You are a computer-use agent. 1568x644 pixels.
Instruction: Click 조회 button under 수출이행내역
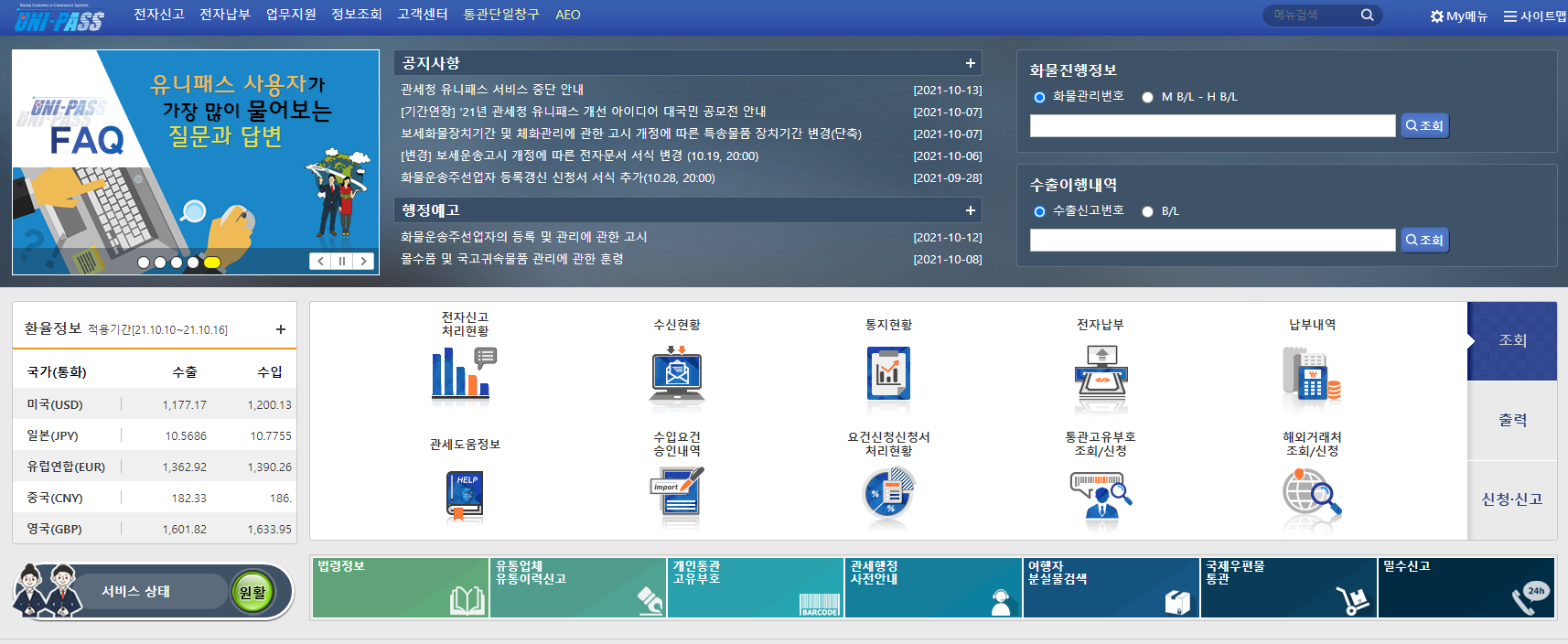point(1424,240)
